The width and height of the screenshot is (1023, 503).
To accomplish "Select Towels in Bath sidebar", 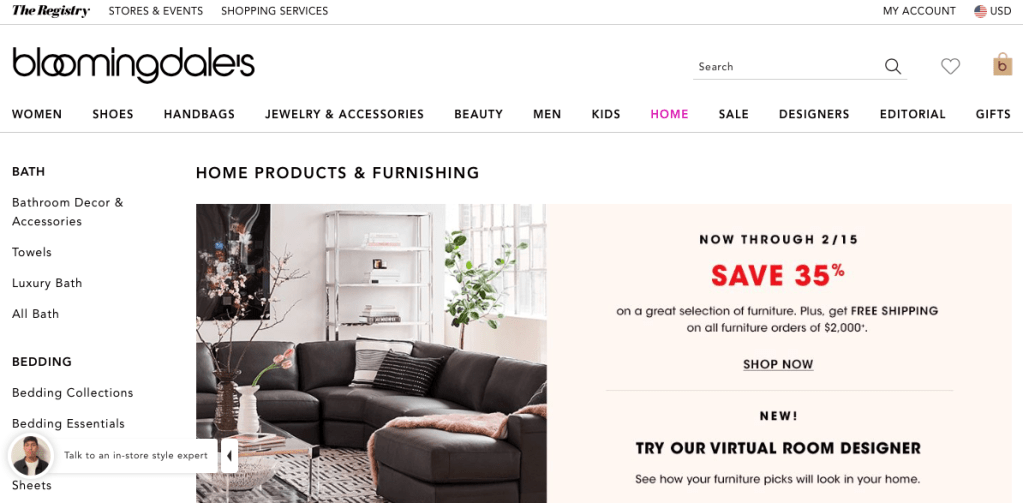I will click(x=31, y=252).
